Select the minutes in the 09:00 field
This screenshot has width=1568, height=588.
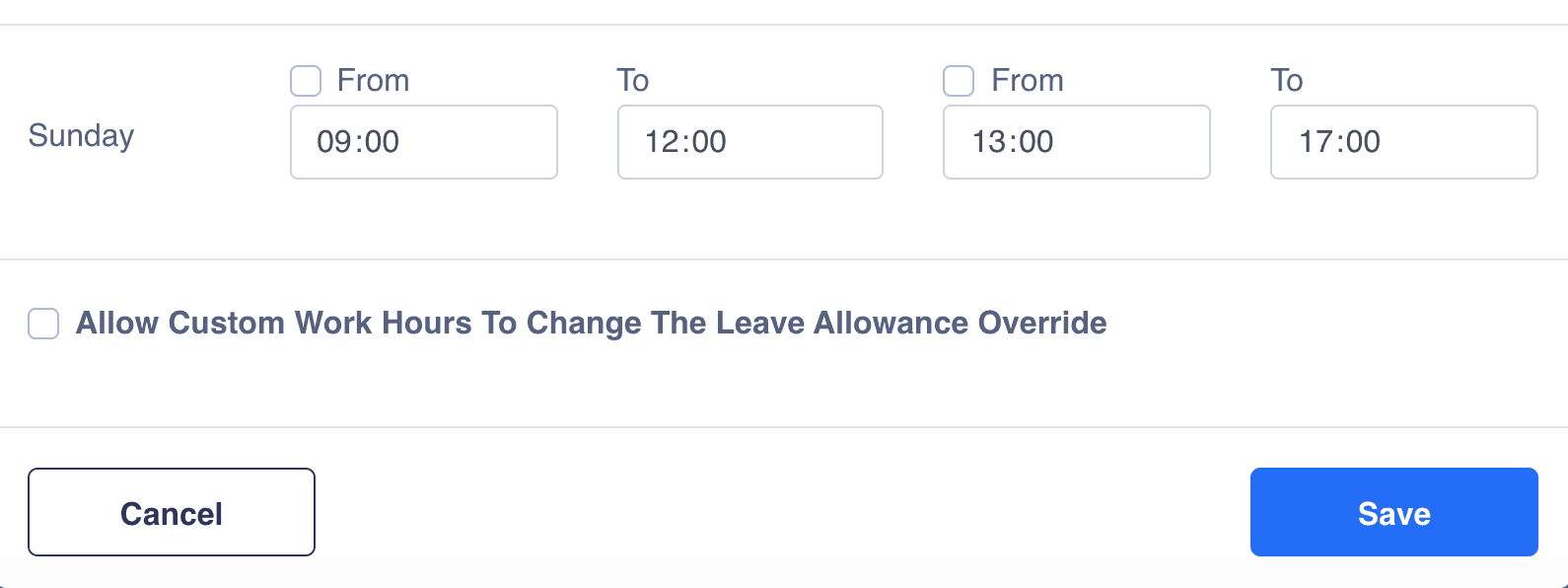382,142
